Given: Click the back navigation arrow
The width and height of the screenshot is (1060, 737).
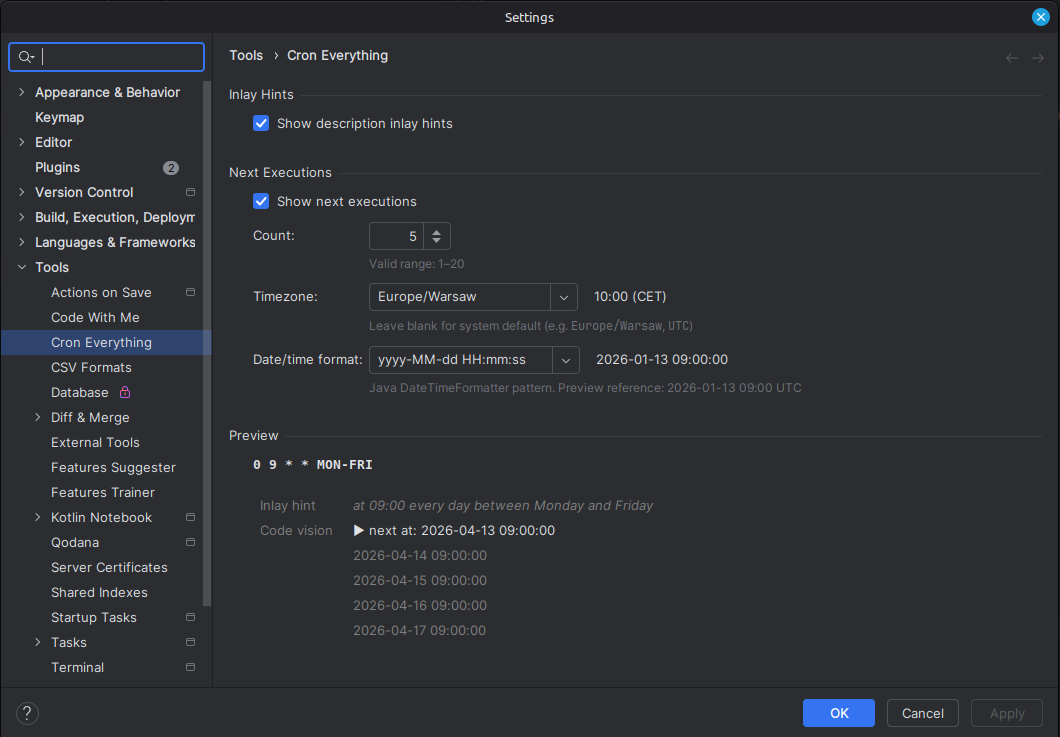Looking at the screenshot, I should (1011, 58).
